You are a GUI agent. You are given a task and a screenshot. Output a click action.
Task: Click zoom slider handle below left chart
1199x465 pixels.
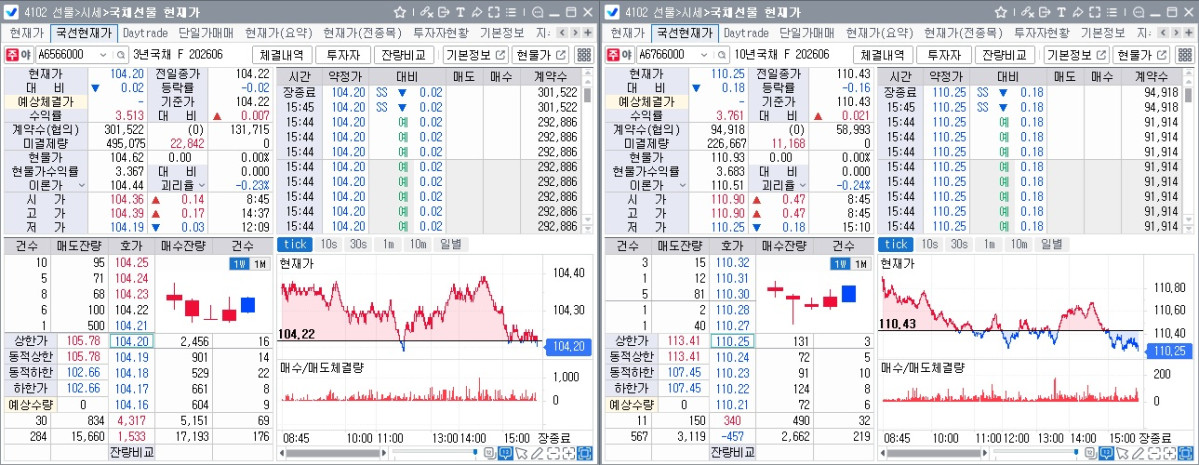pyautogui.click(x=475, y=452)
